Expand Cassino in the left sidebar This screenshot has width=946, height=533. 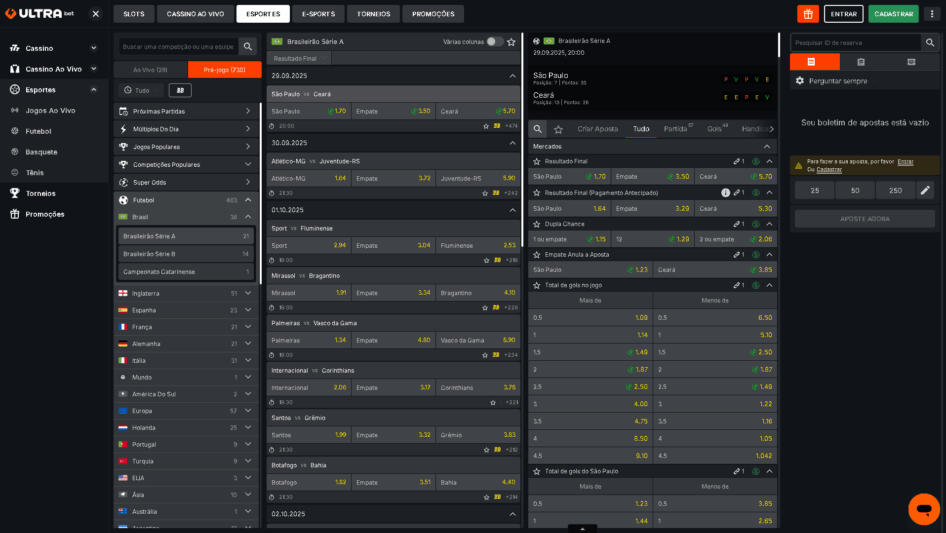coord(93,48)
